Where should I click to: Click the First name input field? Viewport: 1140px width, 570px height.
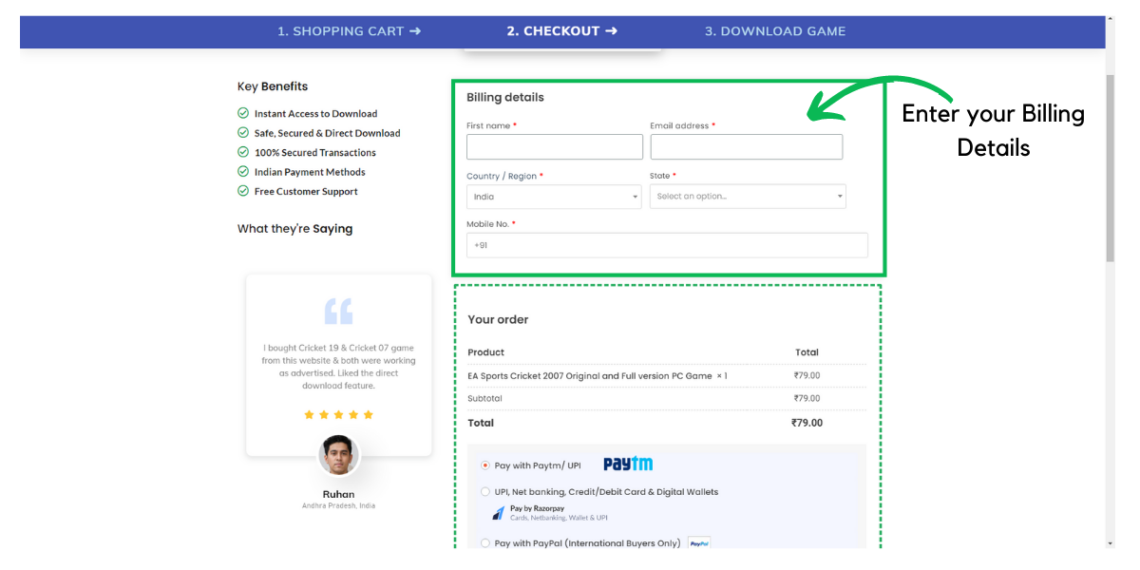(554, 147)
